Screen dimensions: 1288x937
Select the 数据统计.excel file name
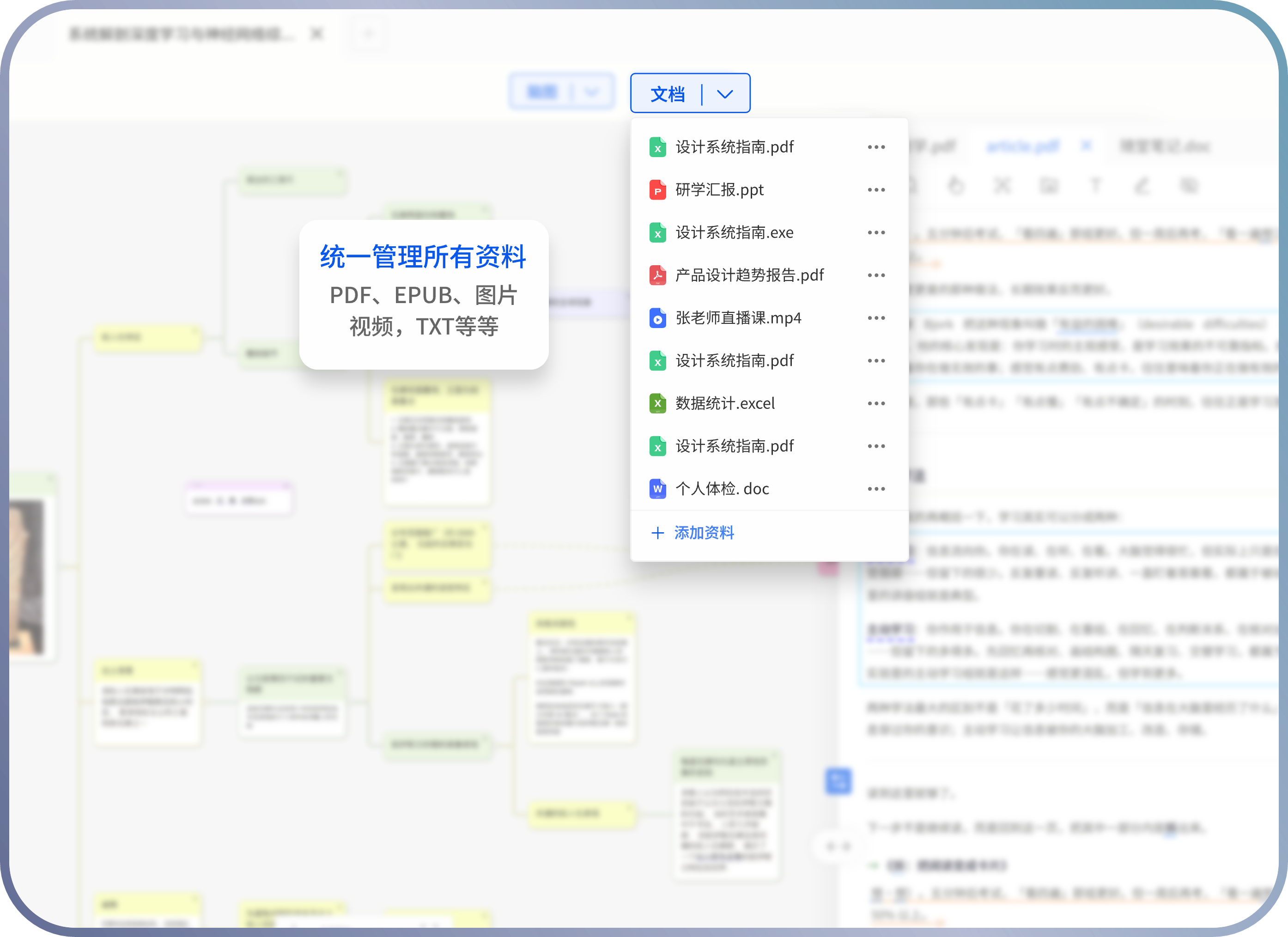[725, 403]
